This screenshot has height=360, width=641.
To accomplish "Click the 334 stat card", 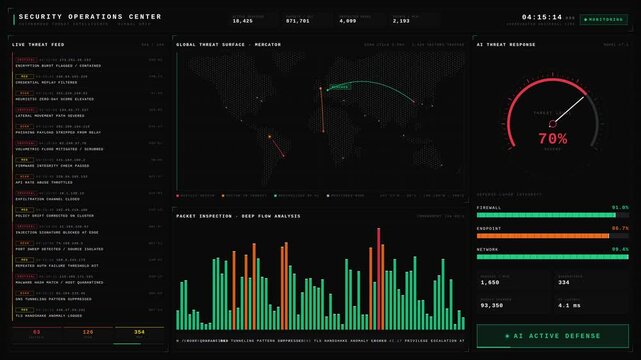I will click(592, 280).
